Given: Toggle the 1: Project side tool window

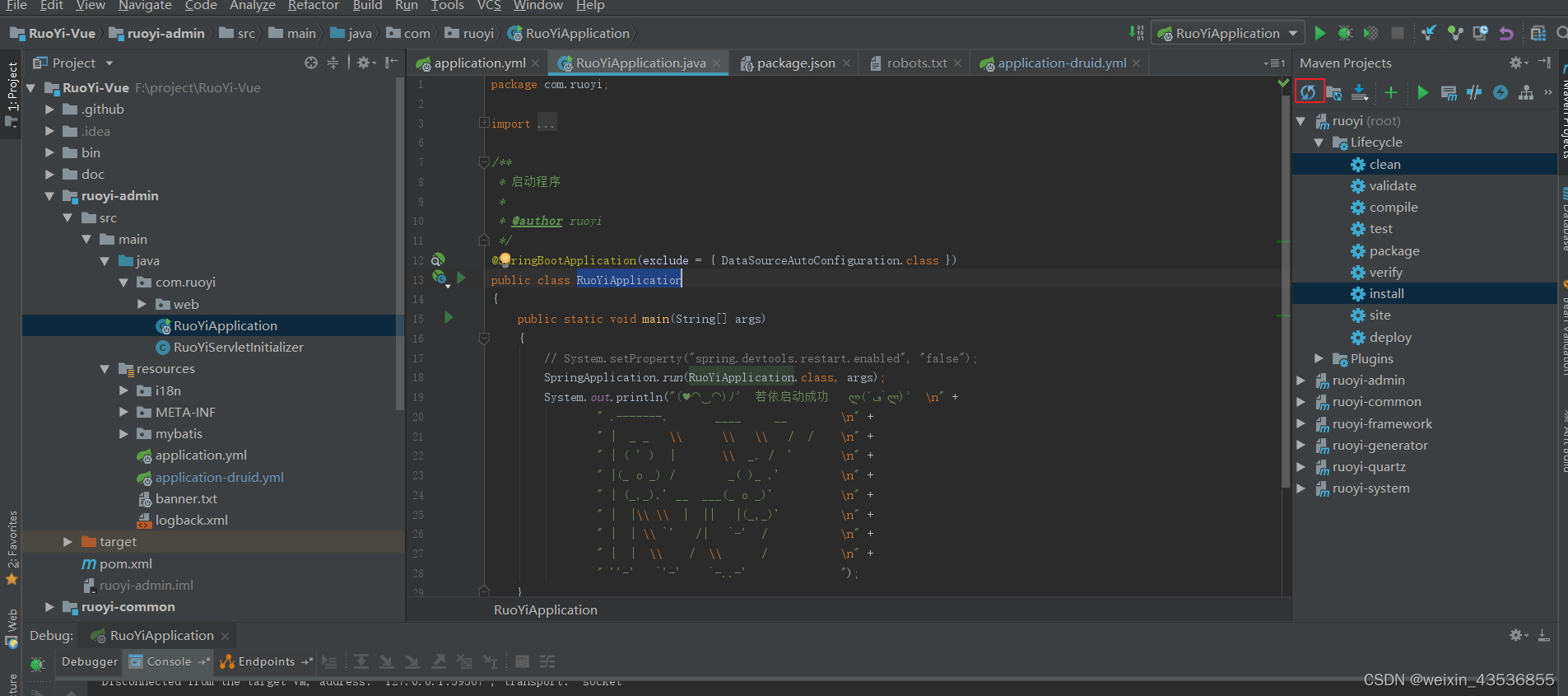Looking at the screenshot, I should tap(11, 95).
